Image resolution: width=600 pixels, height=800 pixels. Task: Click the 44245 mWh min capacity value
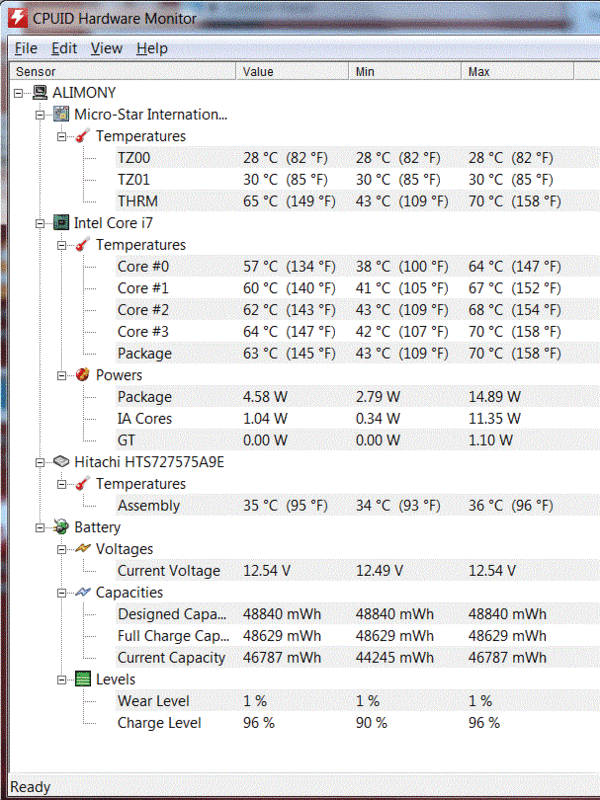395,658
